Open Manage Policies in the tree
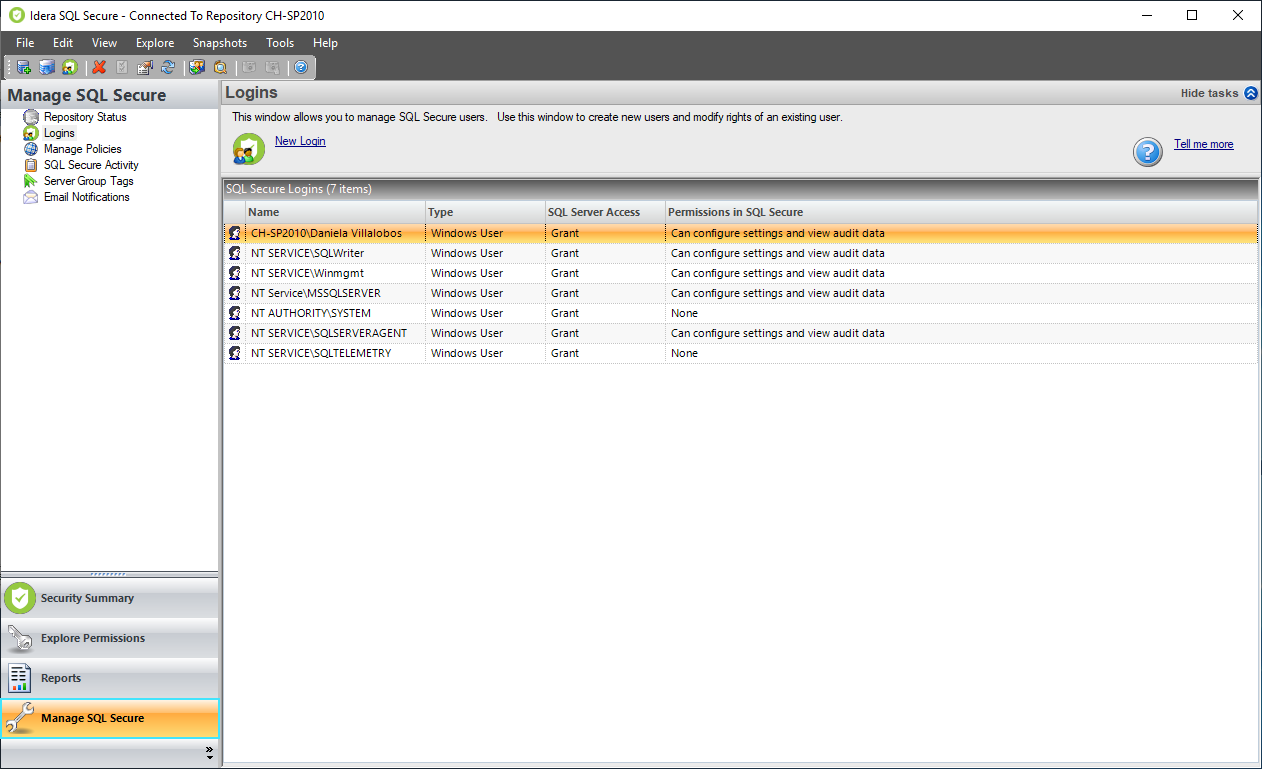The image size is (1262, 769). pyautogui.click(x=83, y=149)
